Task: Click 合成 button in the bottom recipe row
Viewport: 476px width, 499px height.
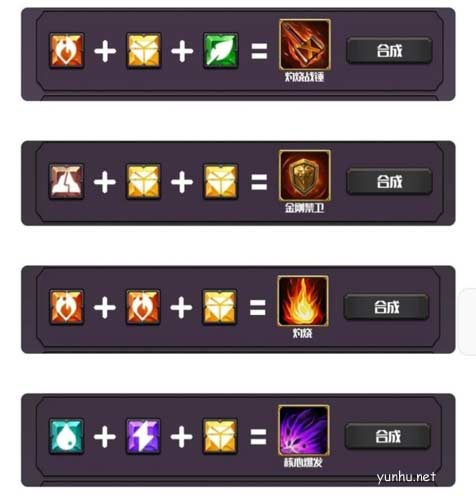Action: [x=388, y=436]
